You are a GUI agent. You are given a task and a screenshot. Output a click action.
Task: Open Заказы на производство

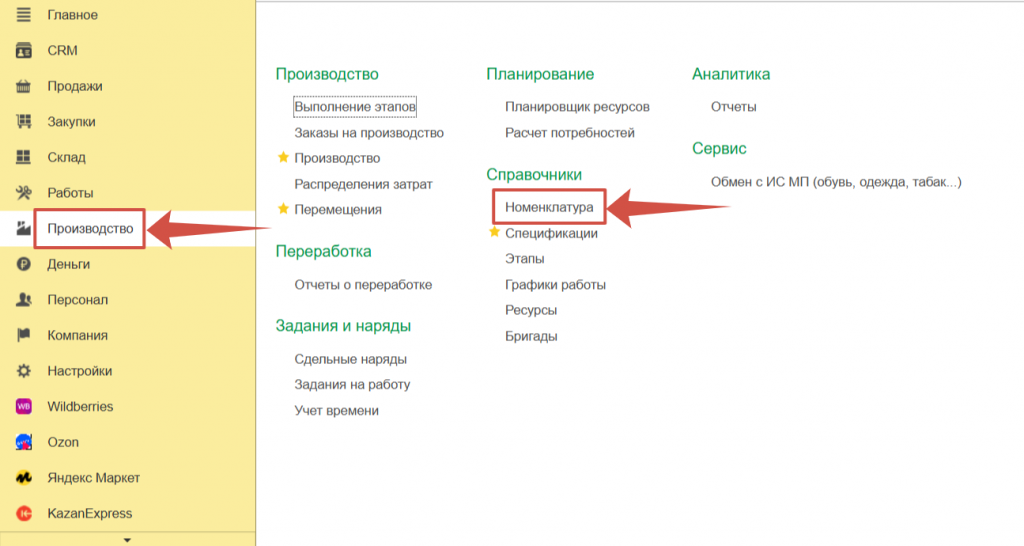[x=368, y=132]
